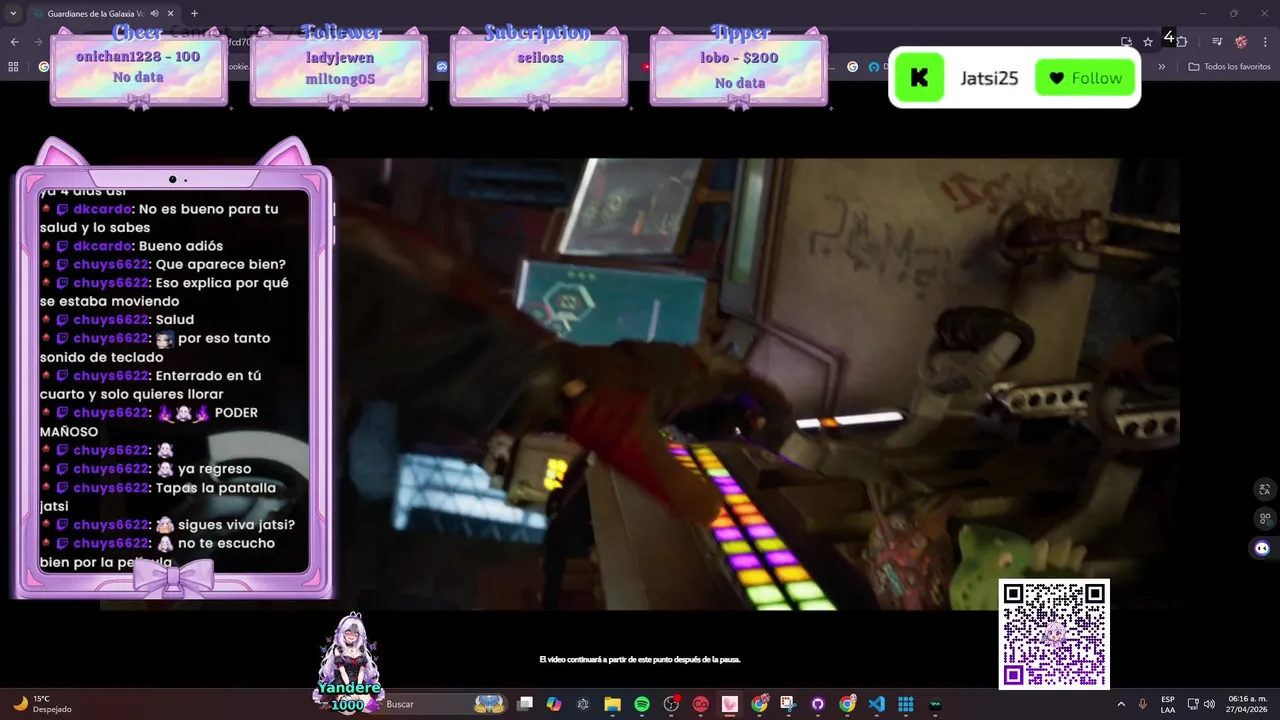Click the chat message 'Tapas la pantalla jatsi'
1280x720 pixels.
158,497
